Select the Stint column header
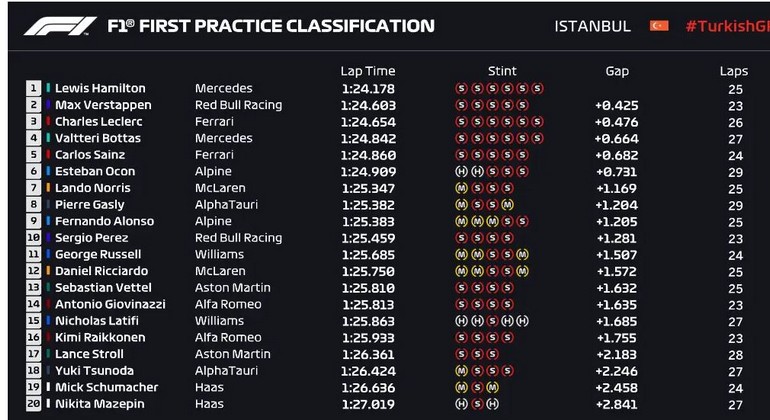The height and width of the screenshot is (420, 770). click(502, 71)
